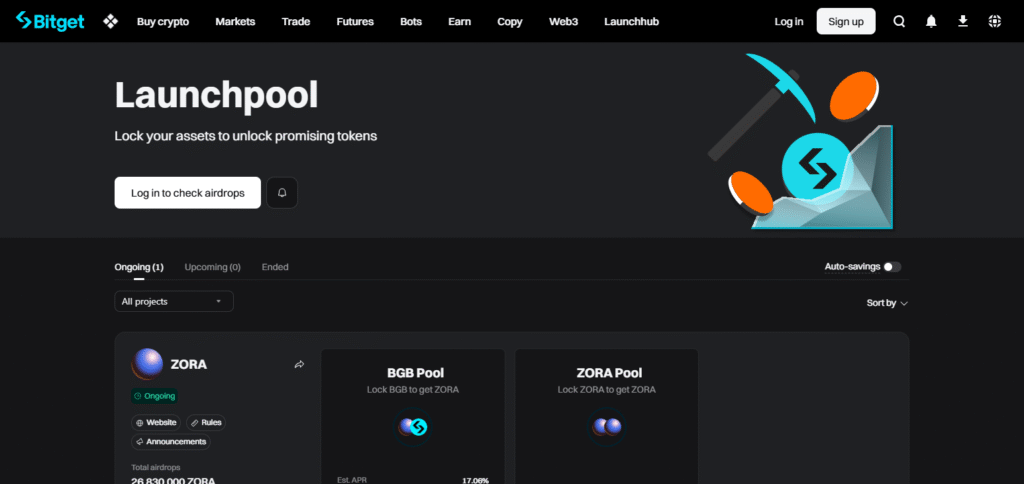Open the Earn menu

[460, 22]
